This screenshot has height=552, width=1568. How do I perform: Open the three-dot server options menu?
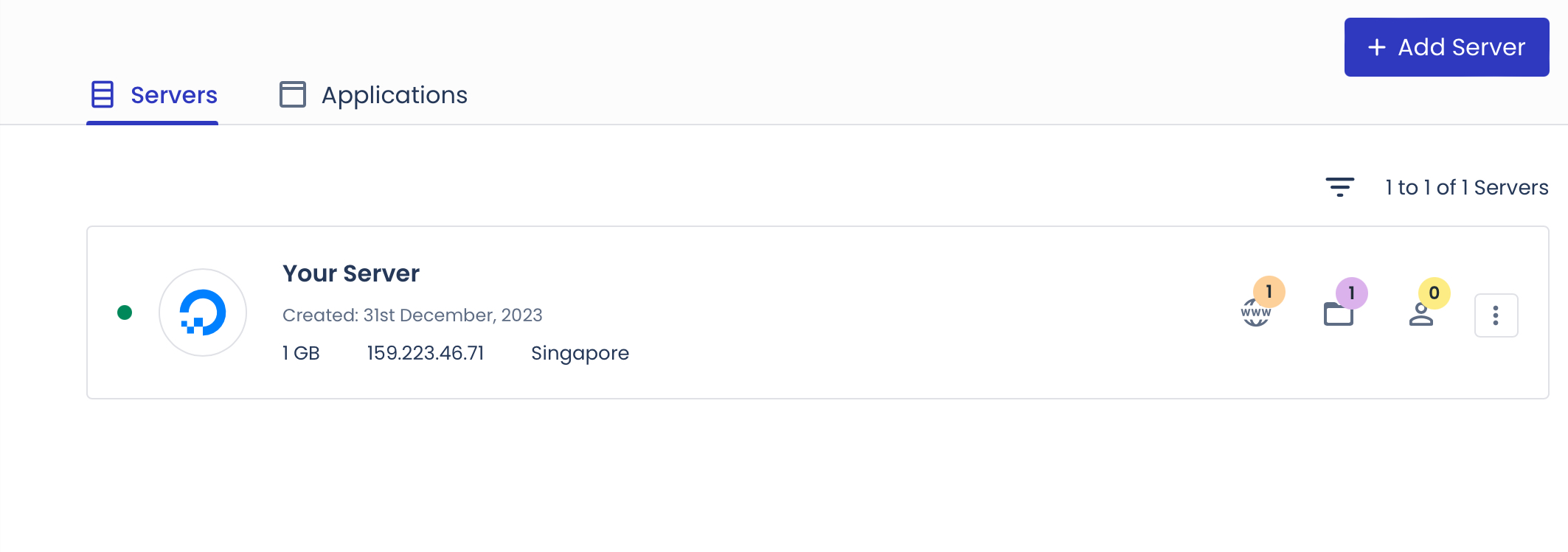[x=1496, y=315]
